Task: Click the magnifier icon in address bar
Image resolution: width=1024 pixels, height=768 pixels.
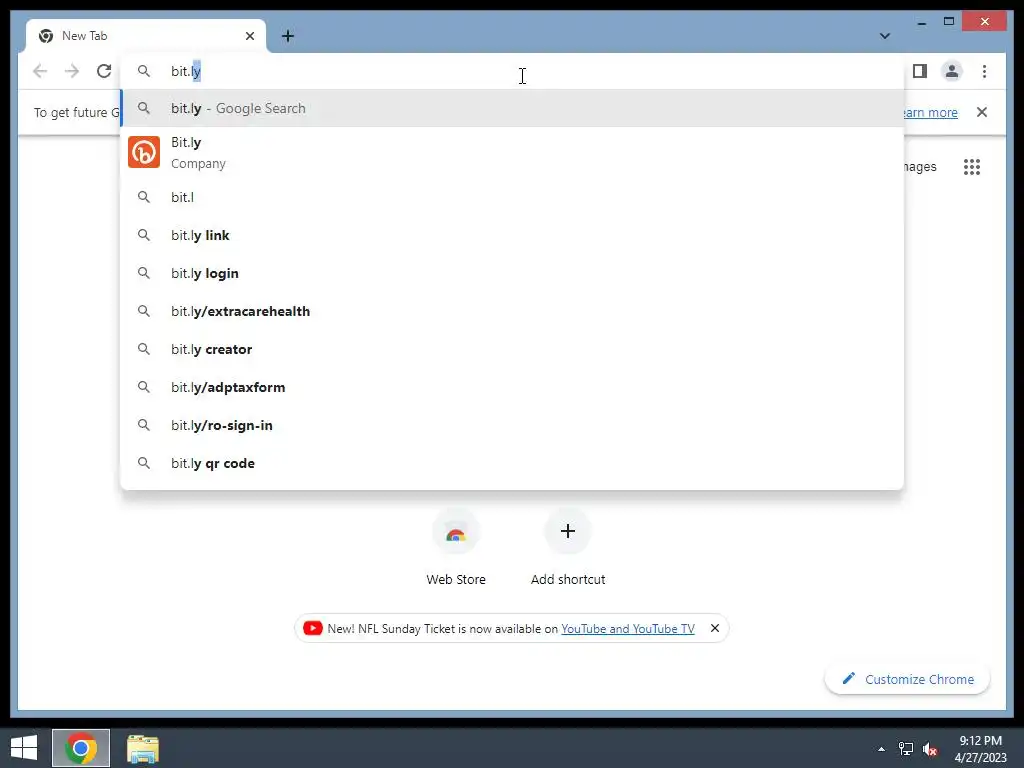Action: pyautogui.click(x=144, y=71)
